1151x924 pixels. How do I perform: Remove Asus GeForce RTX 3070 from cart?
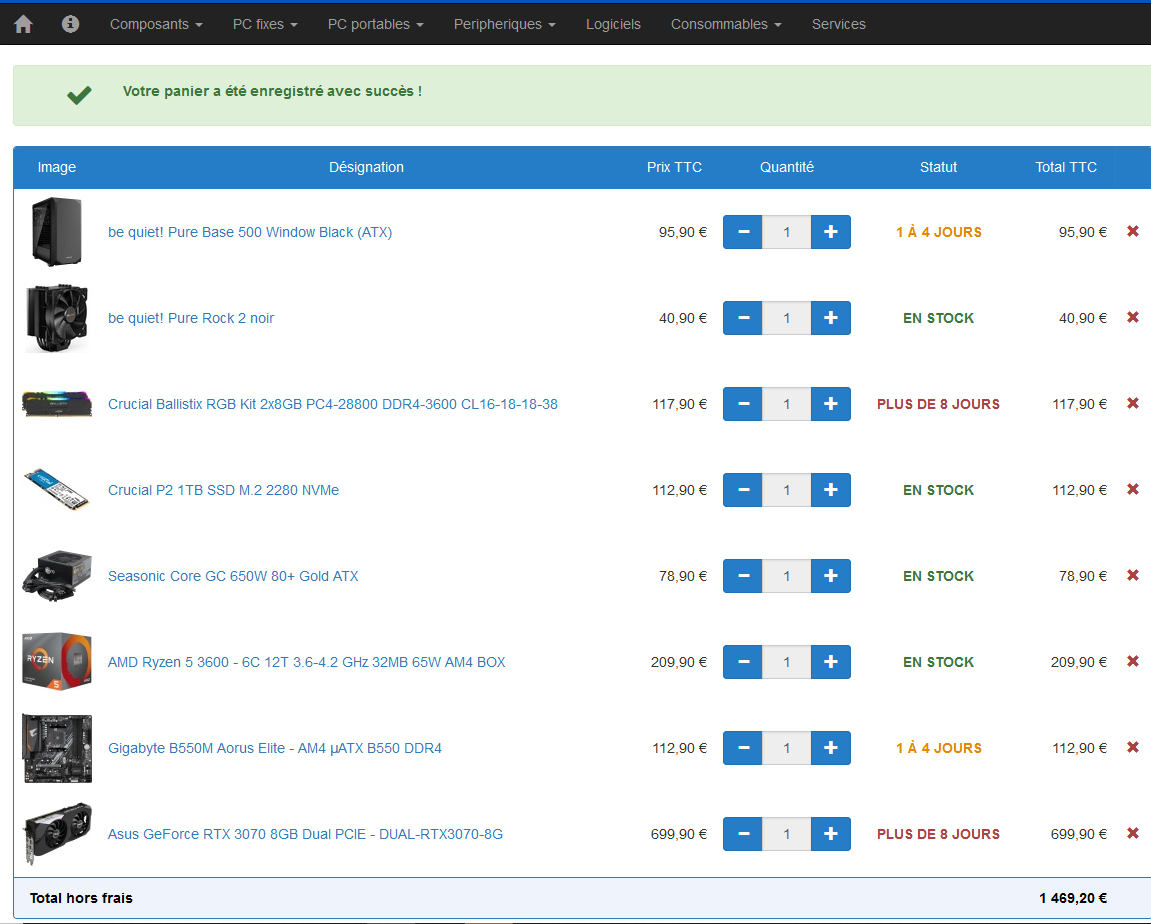click(x=1133, y=833)
